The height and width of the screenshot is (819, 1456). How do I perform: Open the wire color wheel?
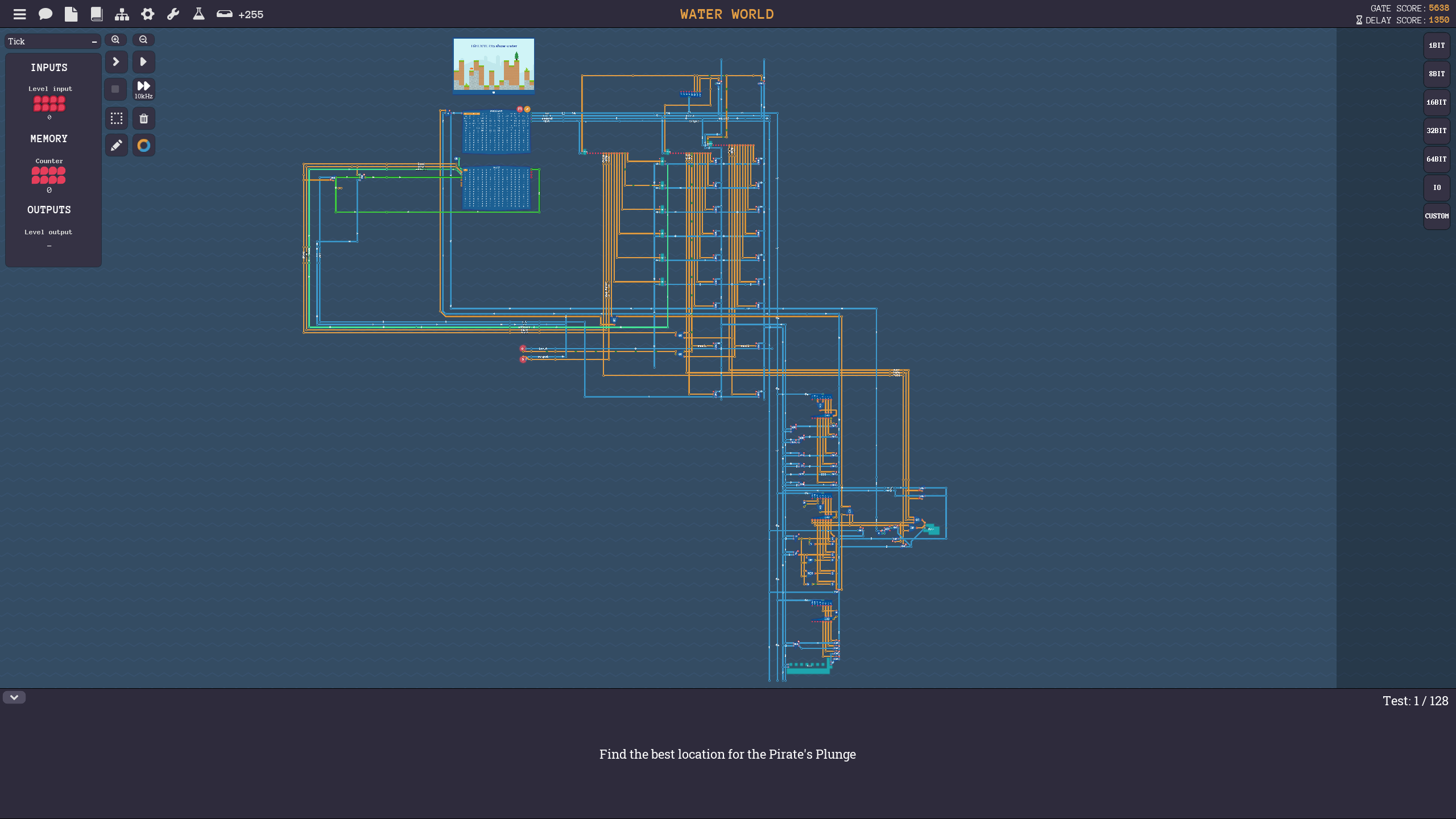[144, 146]
